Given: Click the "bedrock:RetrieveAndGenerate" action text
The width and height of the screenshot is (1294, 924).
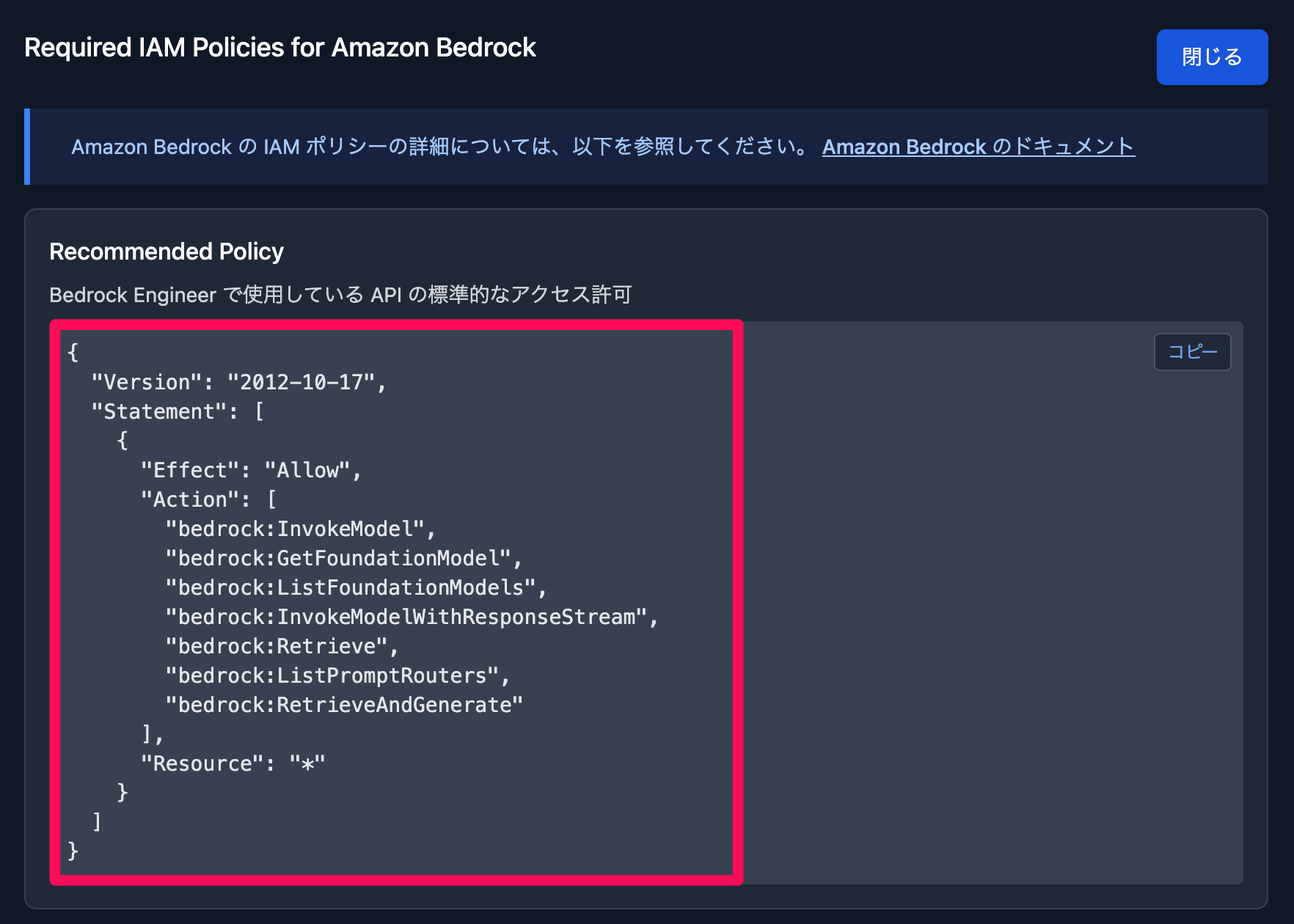Looking at the screenshot, I should pyautogui.click(x=345, y=704).
